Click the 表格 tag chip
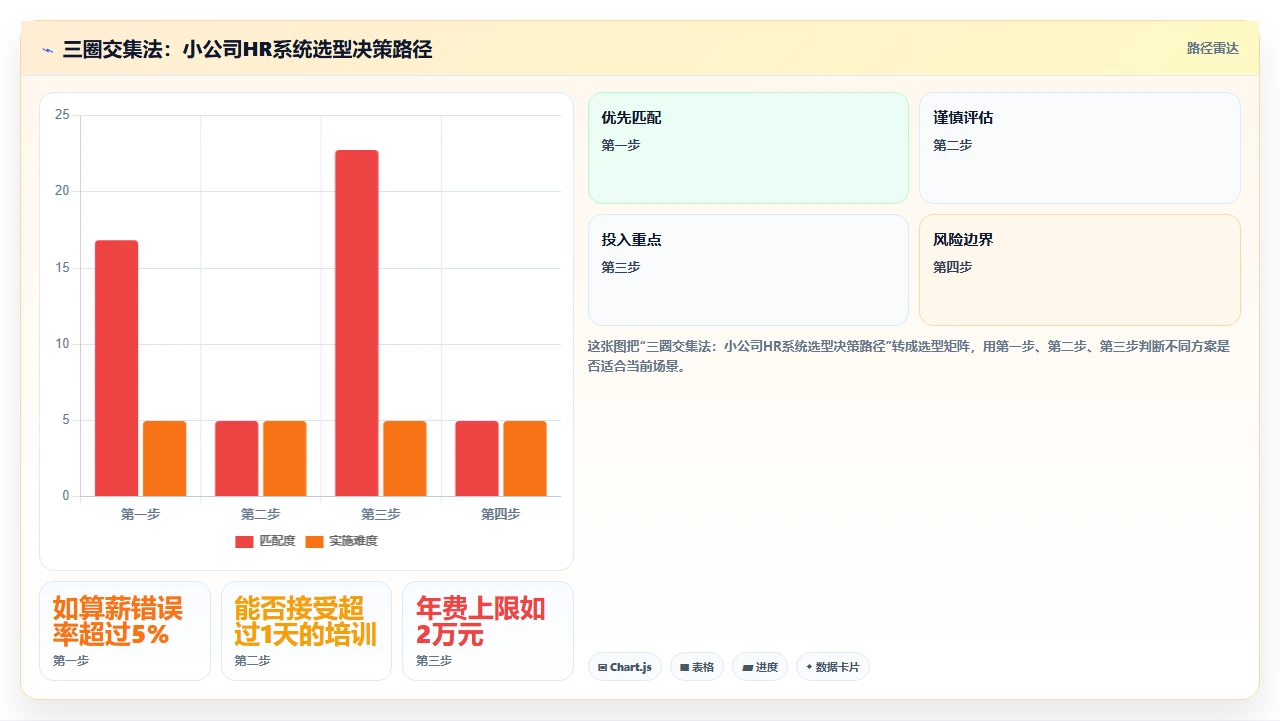 [697, 667]
